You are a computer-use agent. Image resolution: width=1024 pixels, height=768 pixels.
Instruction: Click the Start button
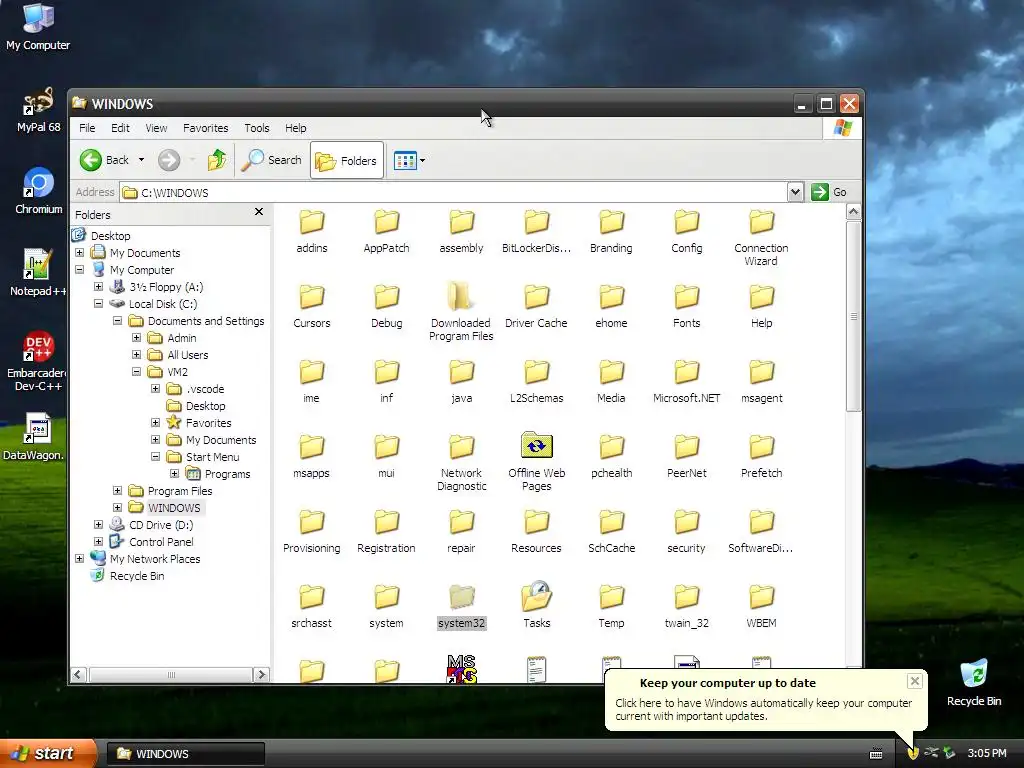coord(48,753)
